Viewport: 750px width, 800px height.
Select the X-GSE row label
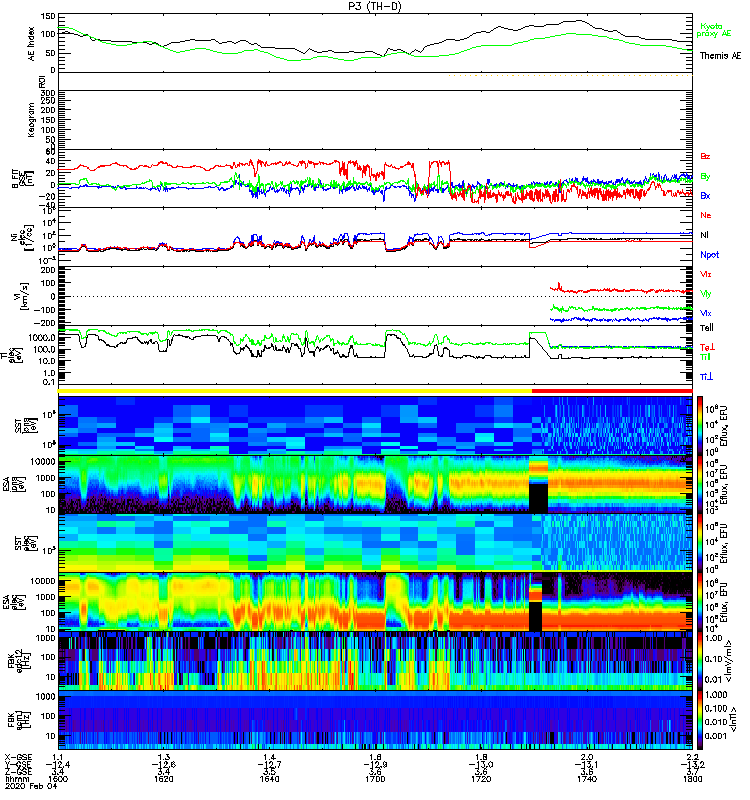coord(18,757)
